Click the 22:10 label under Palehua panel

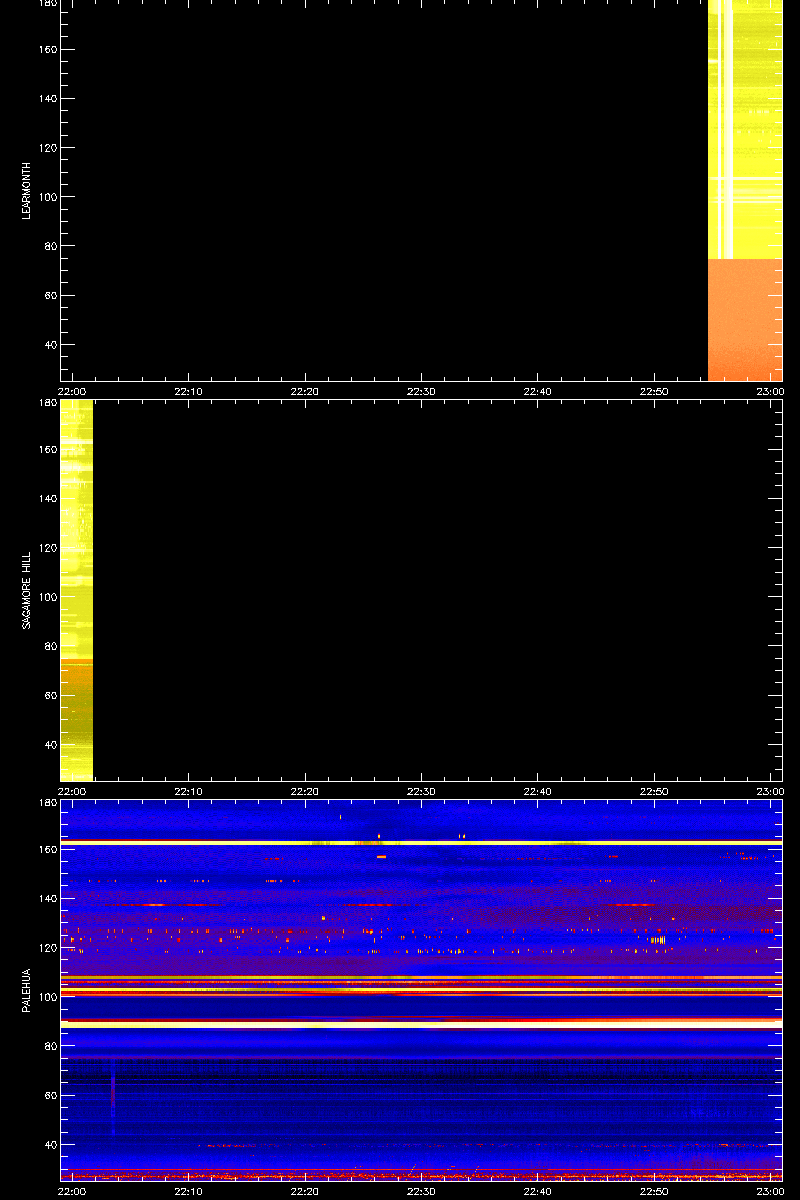(189, 1192)
